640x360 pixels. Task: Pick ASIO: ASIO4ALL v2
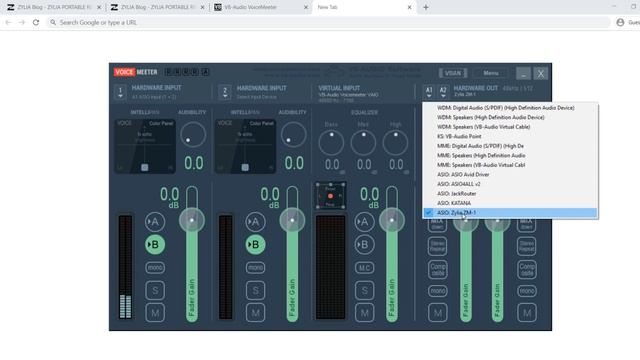pyautogui.click(x=510, y=184)
